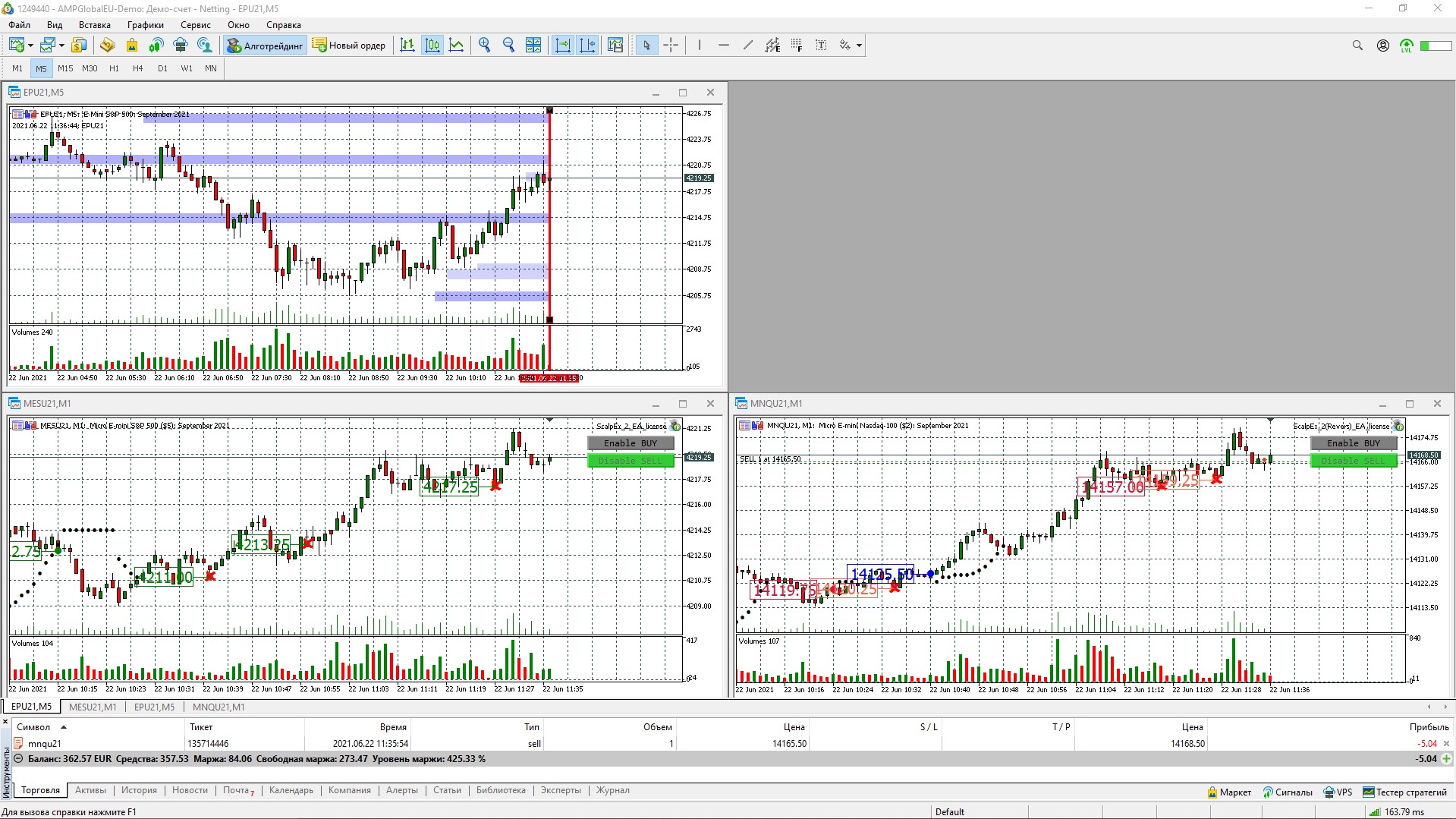Select the M5 timeframe
Screen dimensions: 1456x819
41,68
